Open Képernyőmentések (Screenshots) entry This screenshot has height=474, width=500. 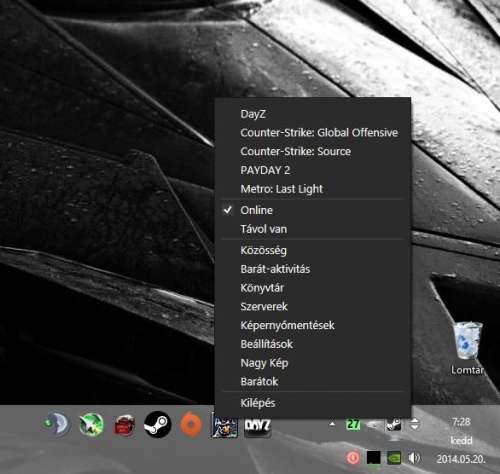[x=312, y=325]
